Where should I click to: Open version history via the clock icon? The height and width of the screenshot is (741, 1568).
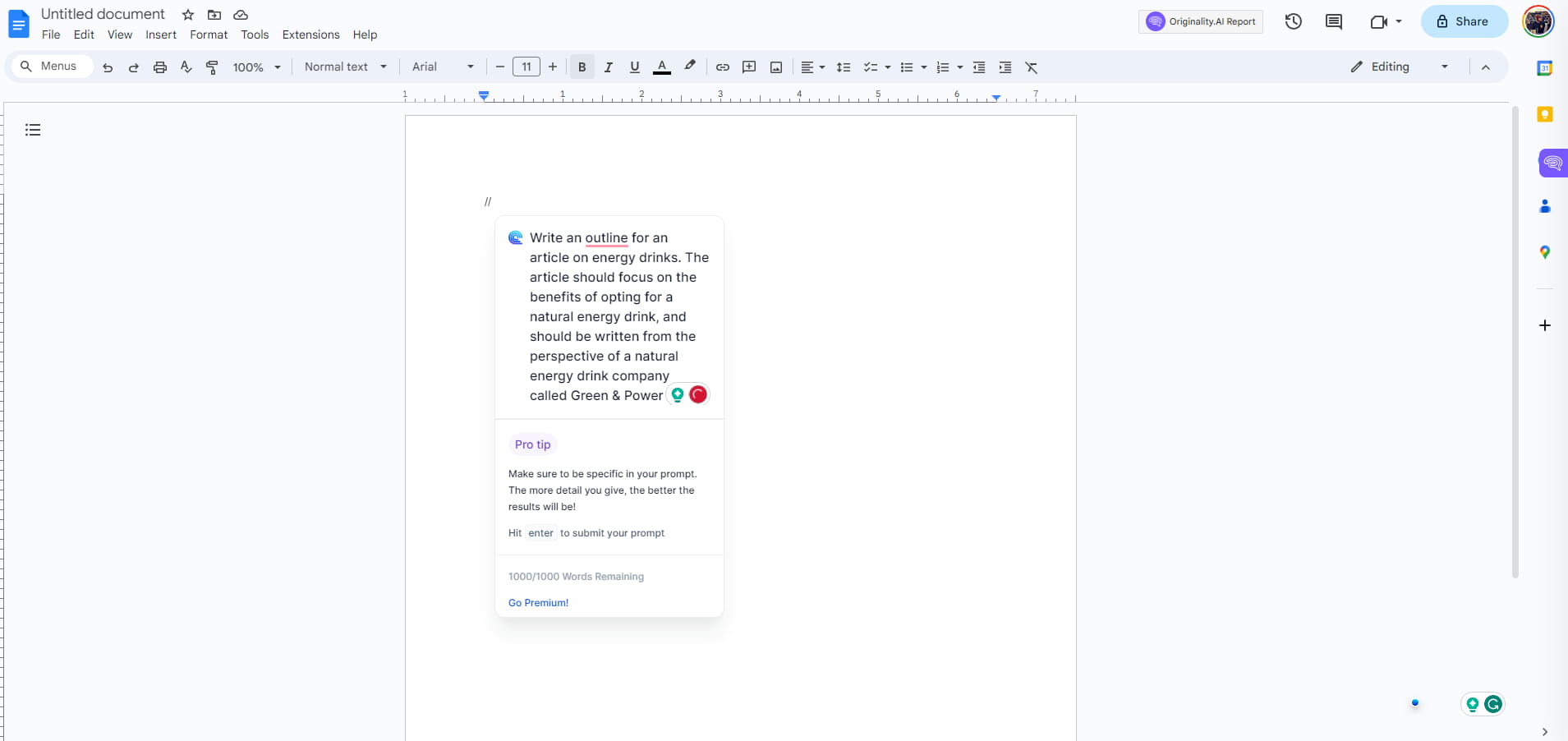click(x=1293, y=21)
